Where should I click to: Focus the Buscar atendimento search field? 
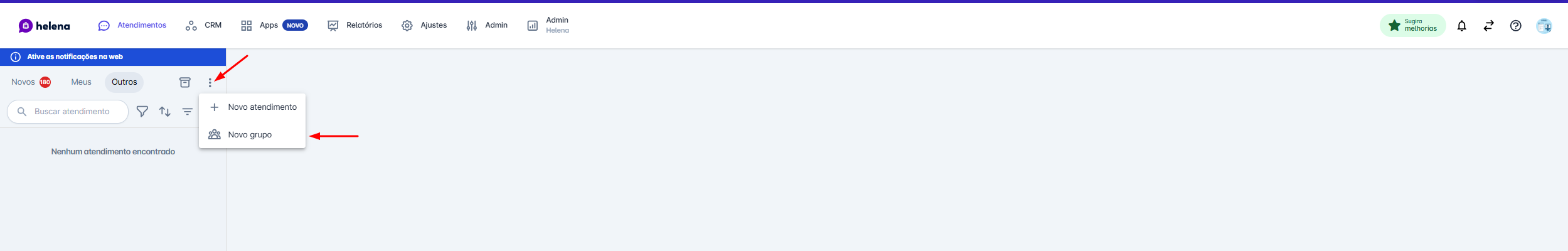[x=68, y=112]
